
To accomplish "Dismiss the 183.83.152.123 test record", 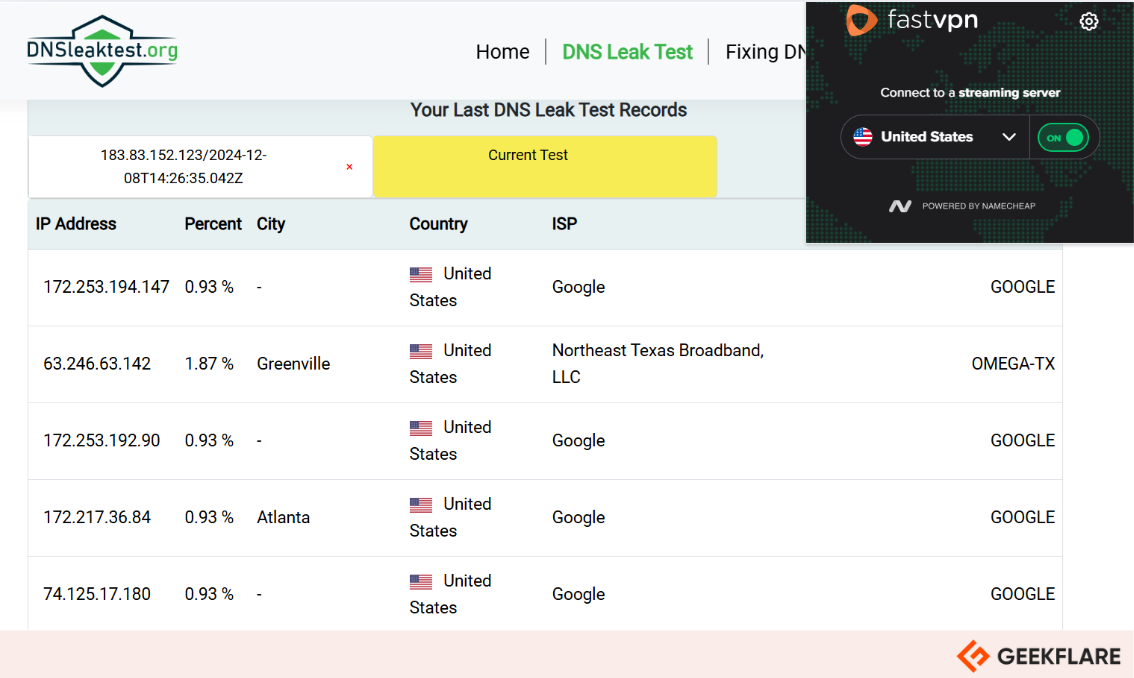I will [x=348, y=167].
